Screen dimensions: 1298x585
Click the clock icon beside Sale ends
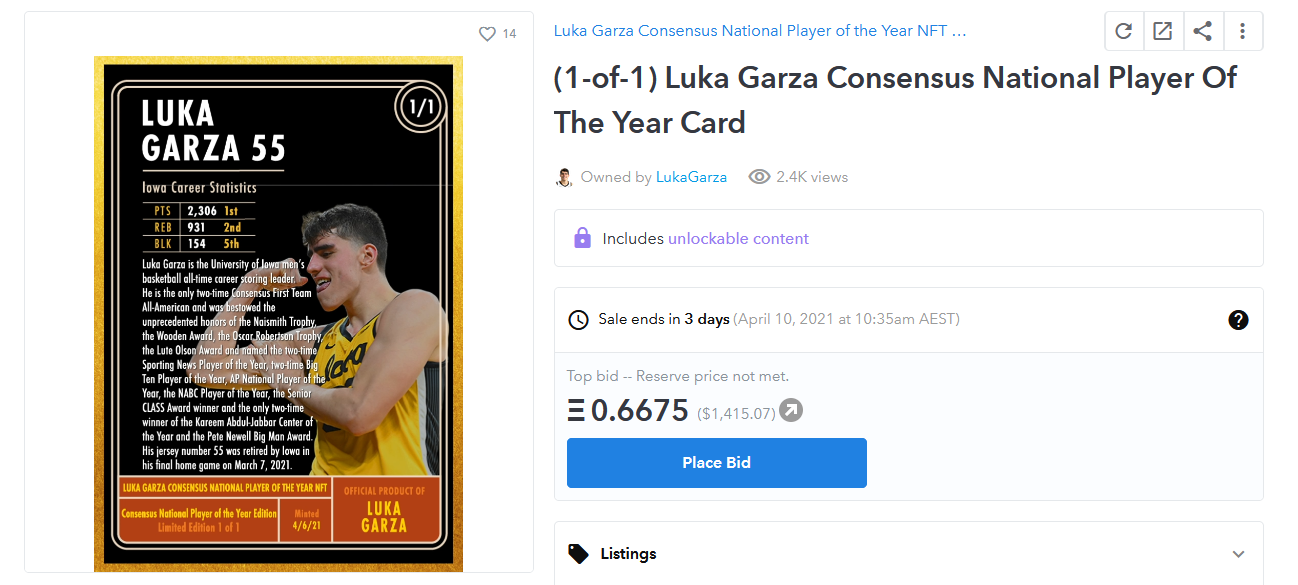(578, 320)
